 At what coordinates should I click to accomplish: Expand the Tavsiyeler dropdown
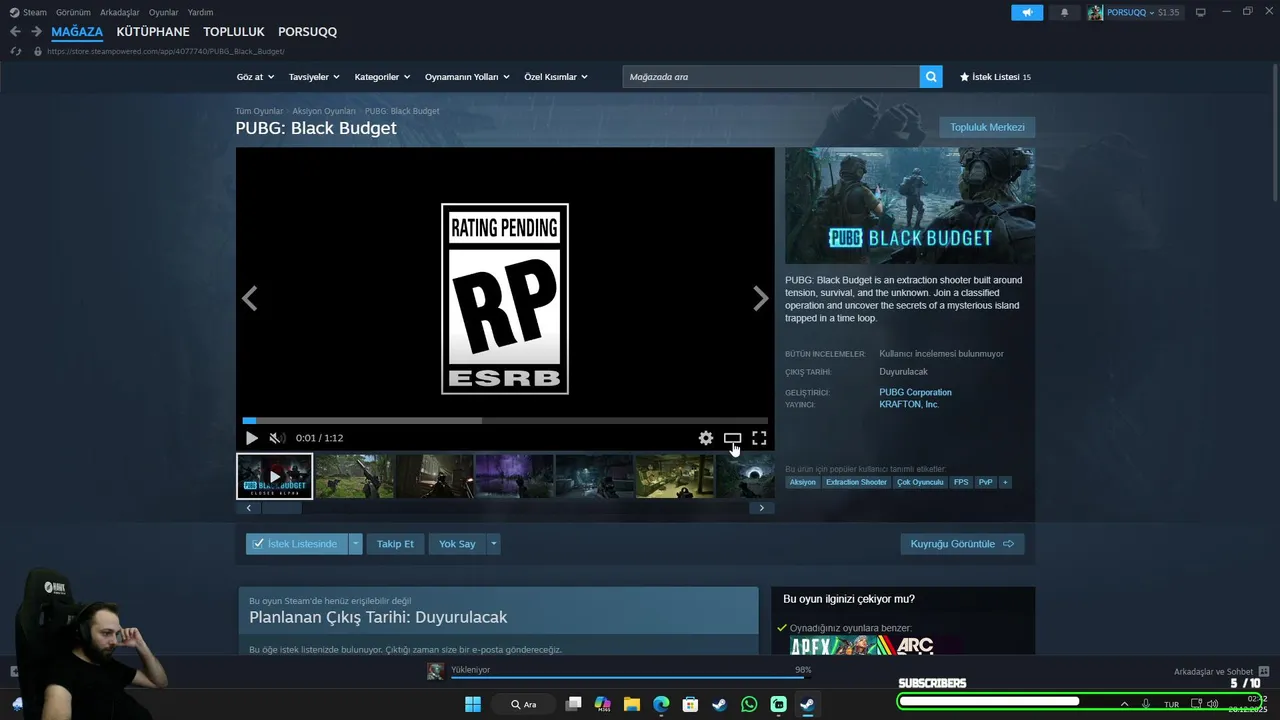pos(314,77)
